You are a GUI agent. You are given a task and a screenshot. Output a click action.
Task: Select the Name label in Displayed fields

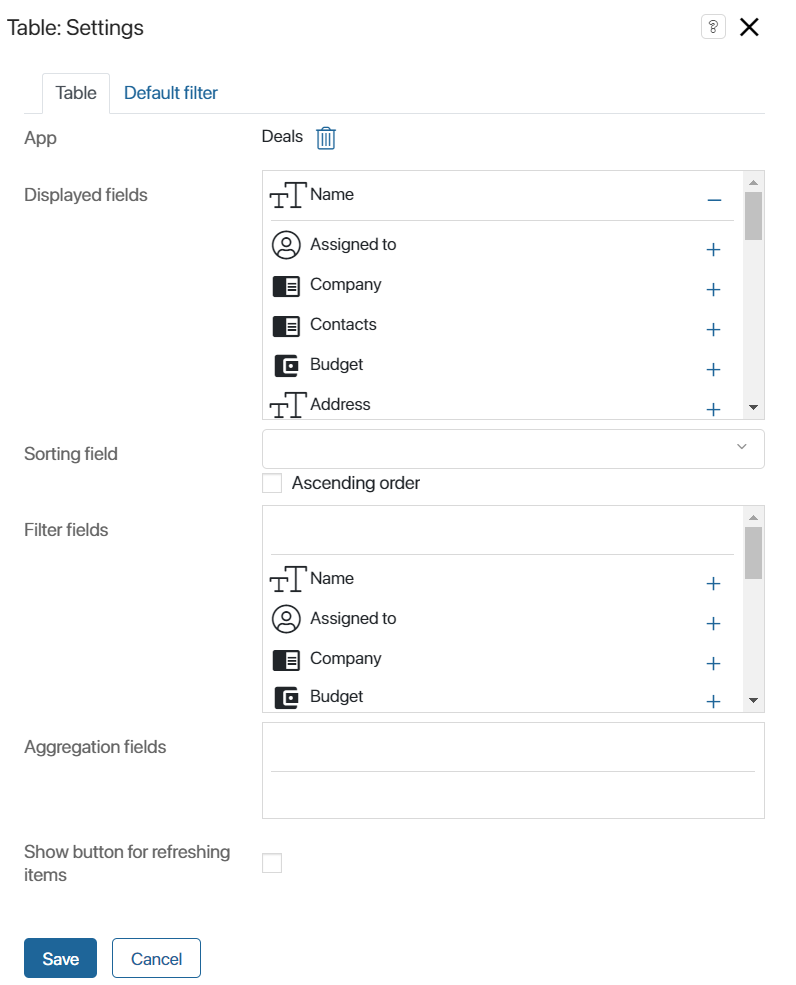click(332, 194)
